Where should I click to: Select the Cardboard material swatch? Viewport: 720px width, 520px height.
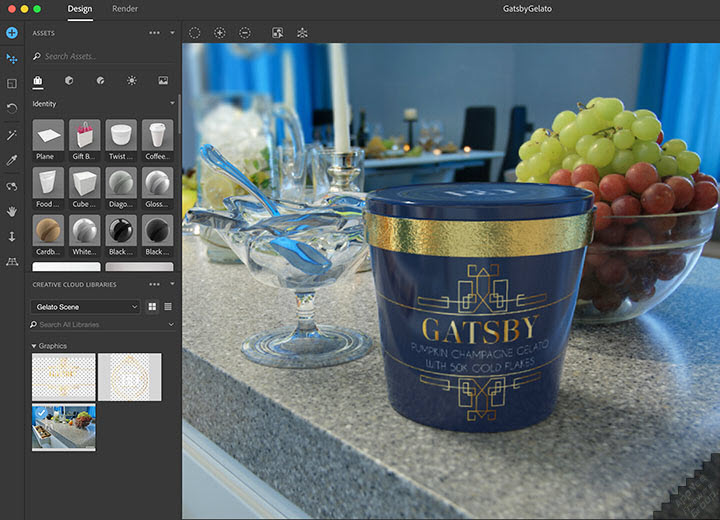coord(48,235)
